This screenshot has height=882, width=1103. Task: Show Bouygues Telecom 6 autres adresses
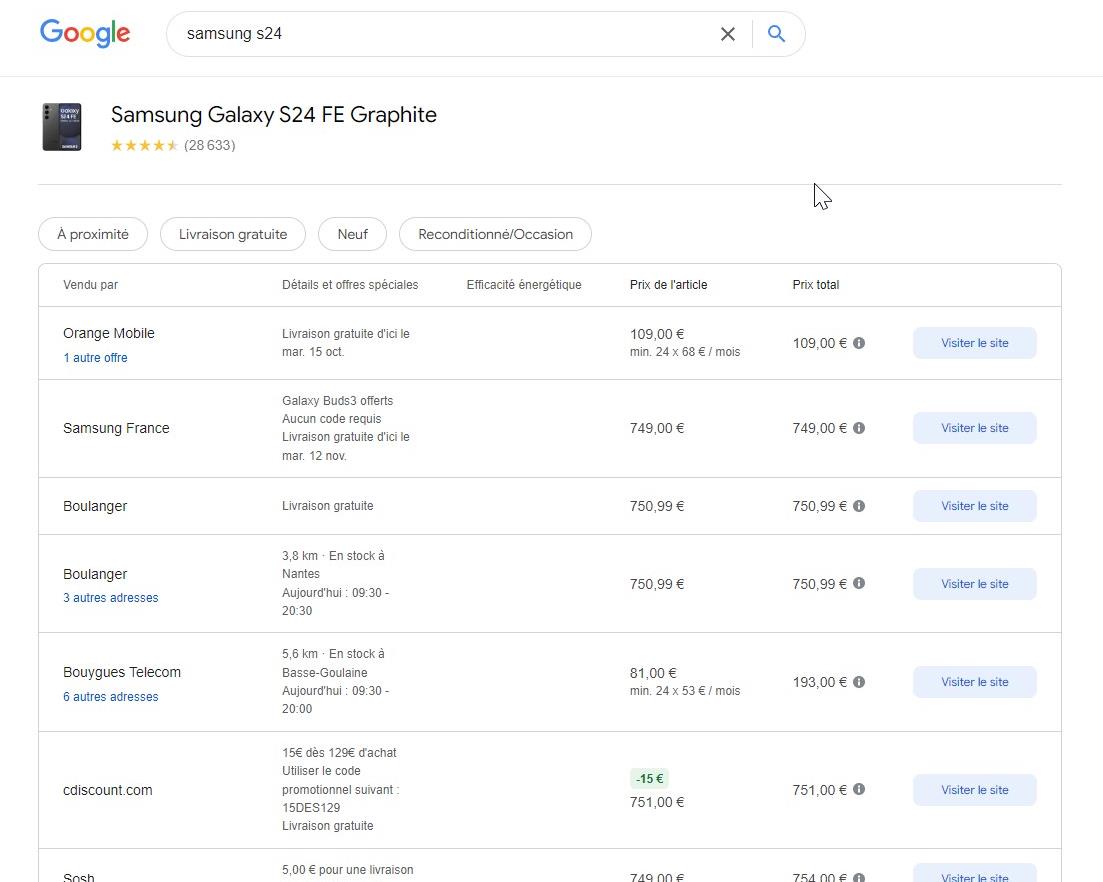coord(110,697)
